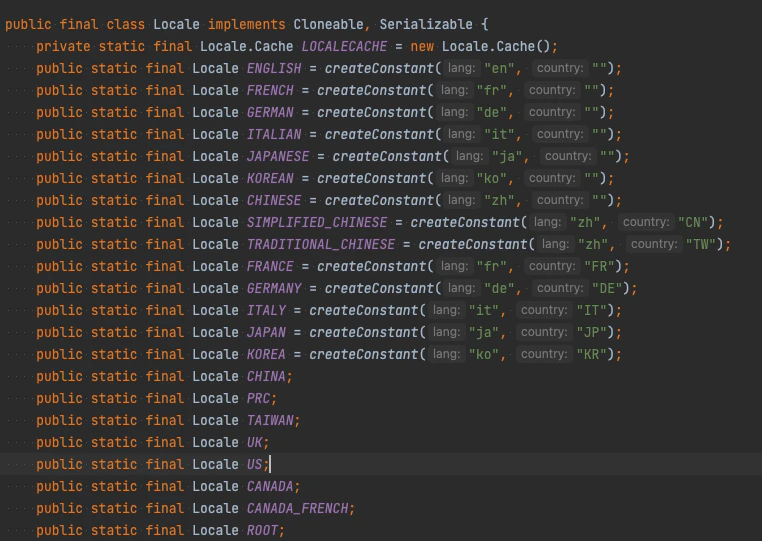Click the Serializable interface name

[x=426, y=24]
